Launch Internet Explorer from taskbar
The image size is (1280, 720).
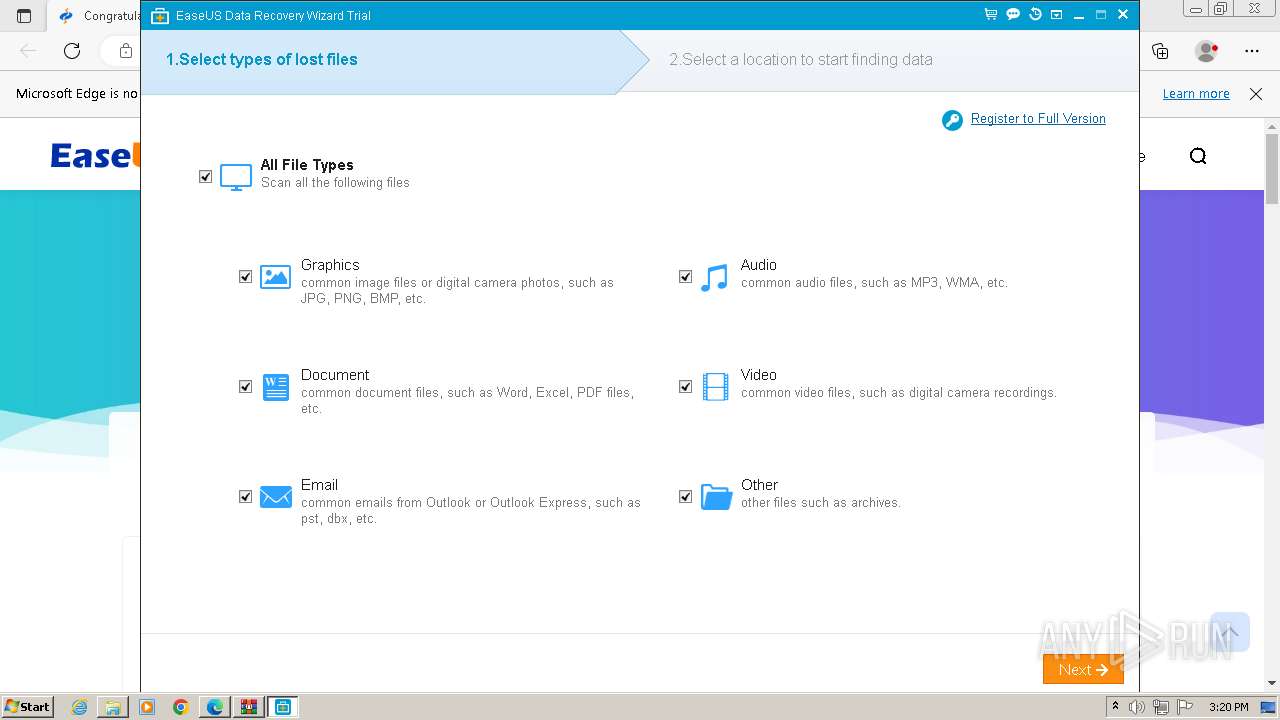coord(80,707)
